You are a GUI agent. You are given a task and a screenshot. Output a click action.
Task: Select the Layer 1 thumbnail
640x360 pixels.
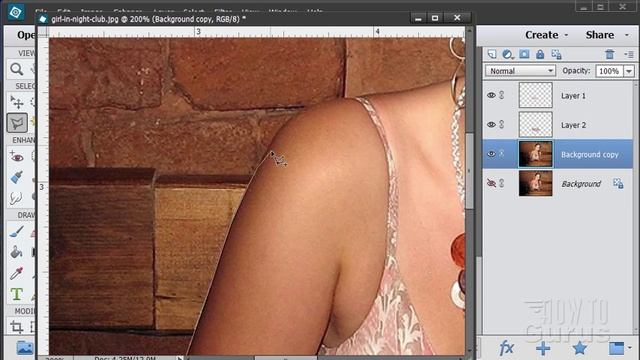(536, 95)
